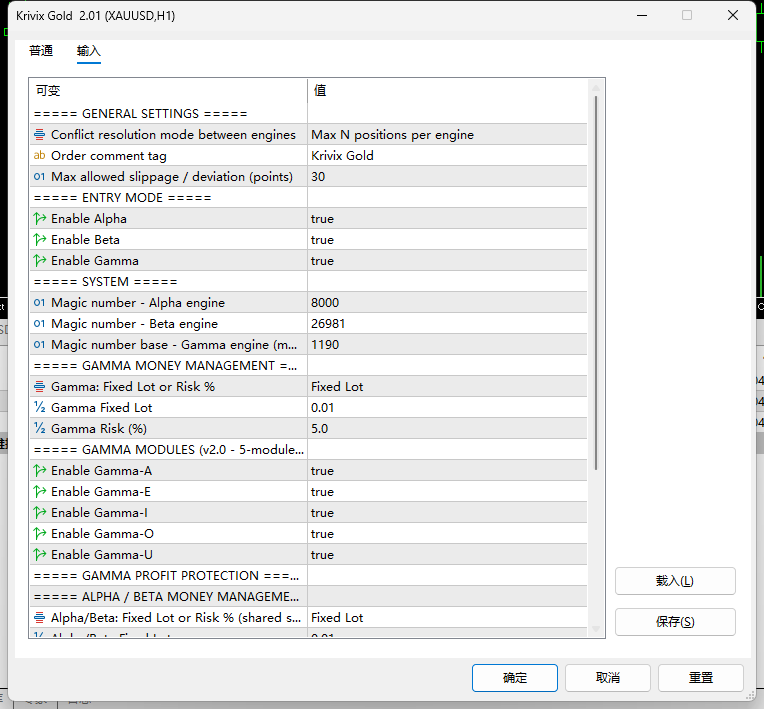
Task: Click the arrow icon beside Enable Gamma-U
Action: [x=39, y=554]
